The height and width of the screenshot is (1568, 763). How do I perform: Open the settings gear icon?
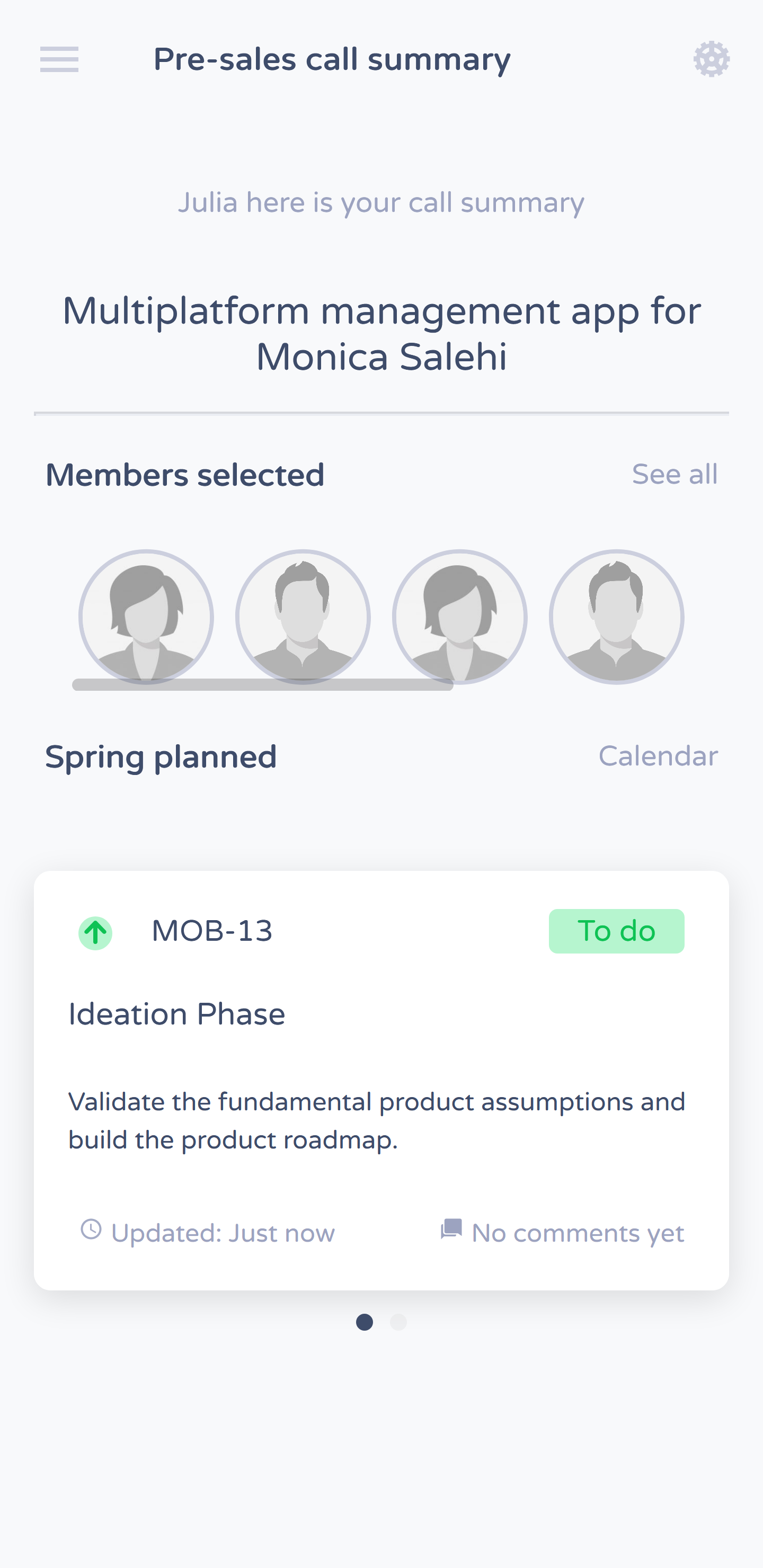coord(711,59)
